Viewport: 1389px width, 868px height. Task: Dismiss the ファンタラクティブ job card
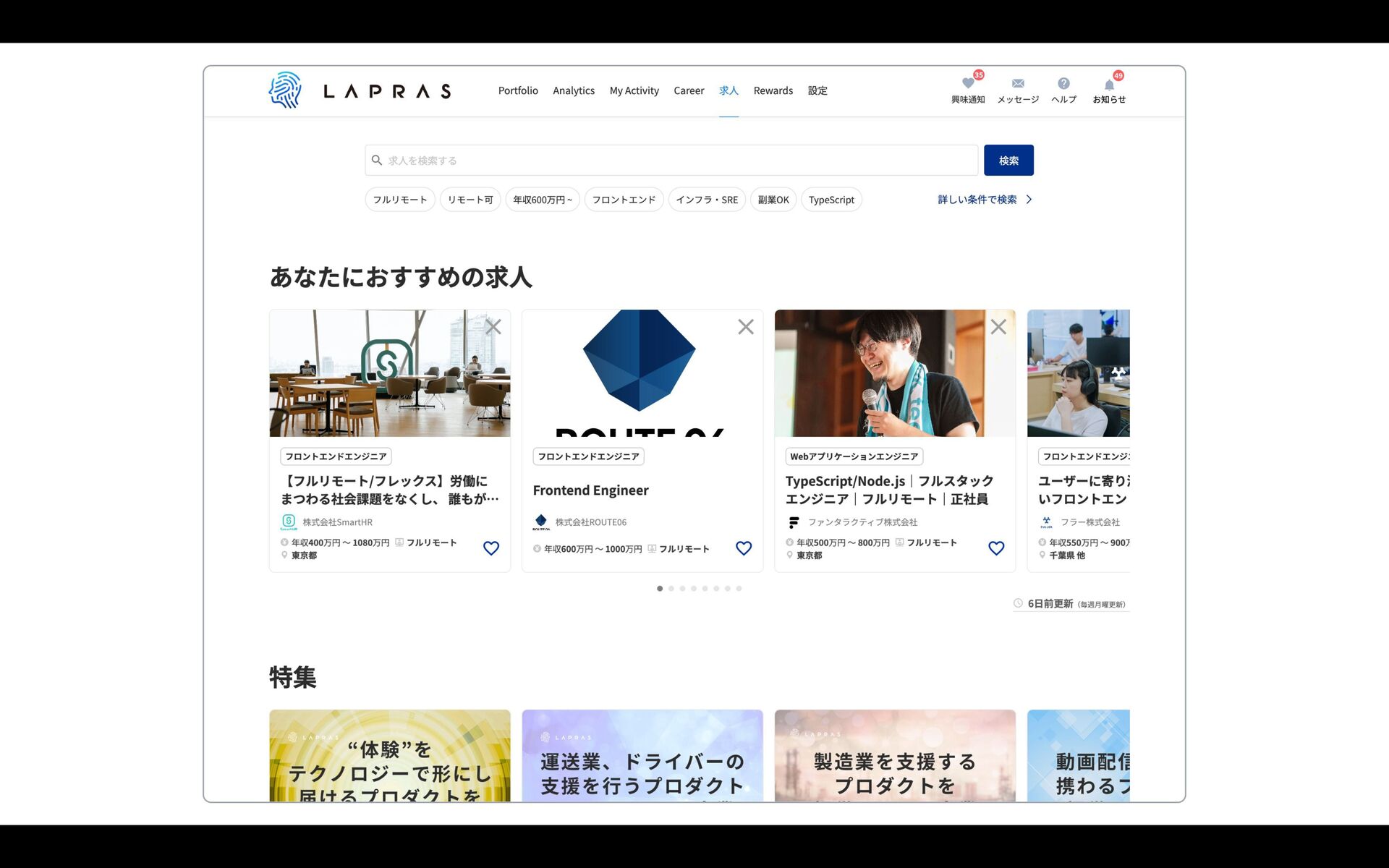point(998,327)
